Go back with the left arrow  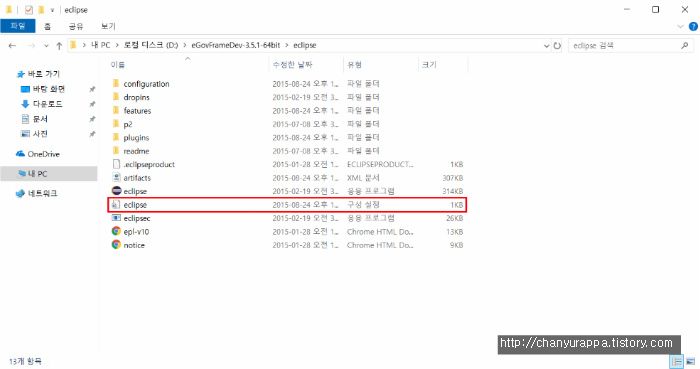click(x=12, y=46)
